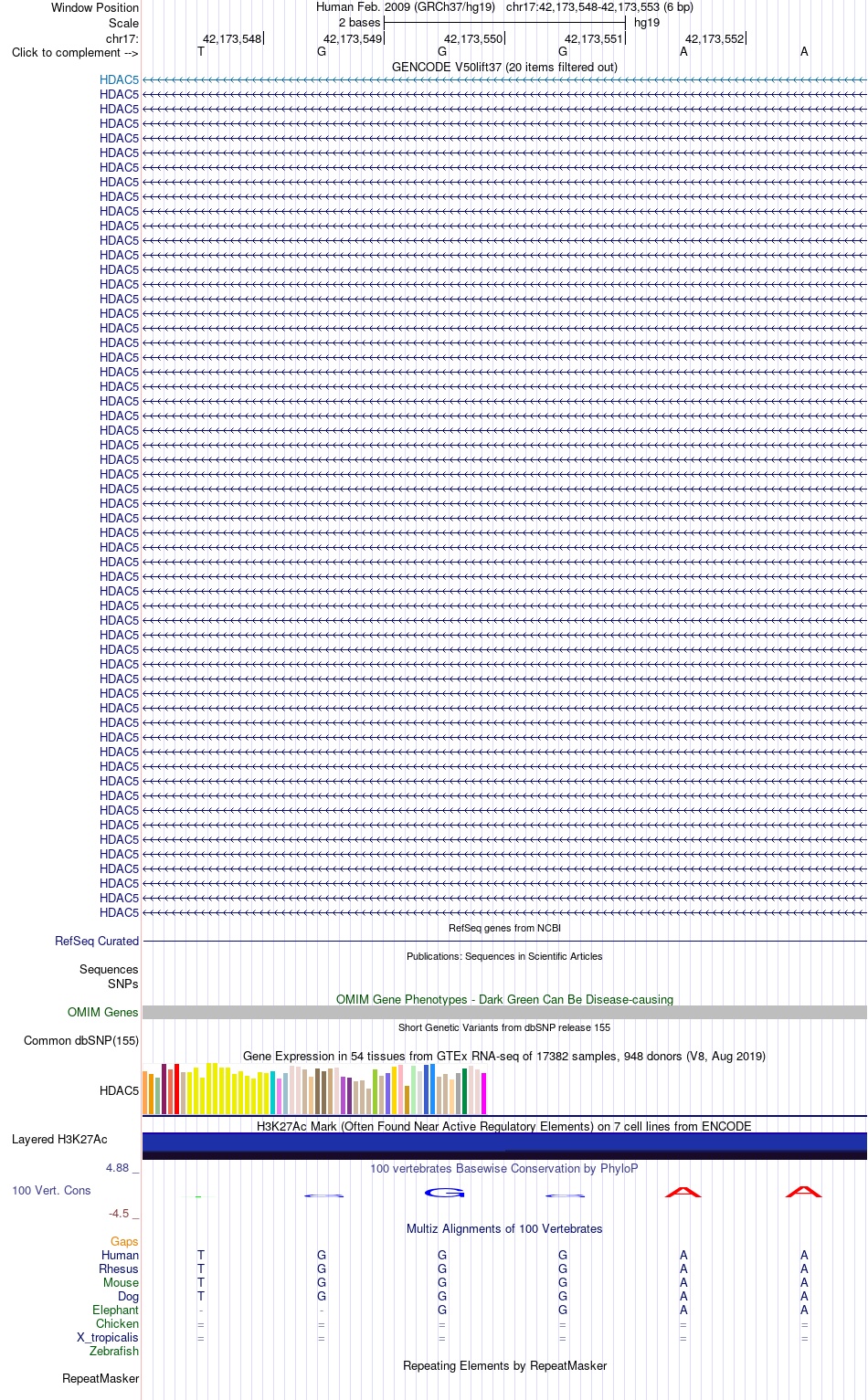Image resolution: width=868 pixels, height=1400 pixels.
Task: Select the RefSeq Curated track label
Action: tap(97, 941)
